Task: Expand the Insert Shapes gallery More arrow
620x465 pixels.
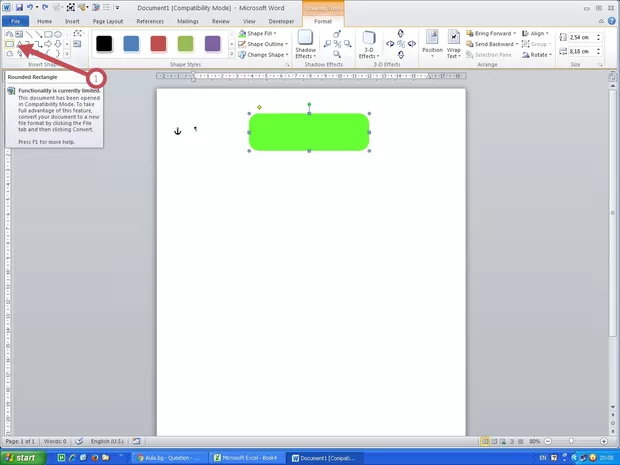Action: (67, 53)
